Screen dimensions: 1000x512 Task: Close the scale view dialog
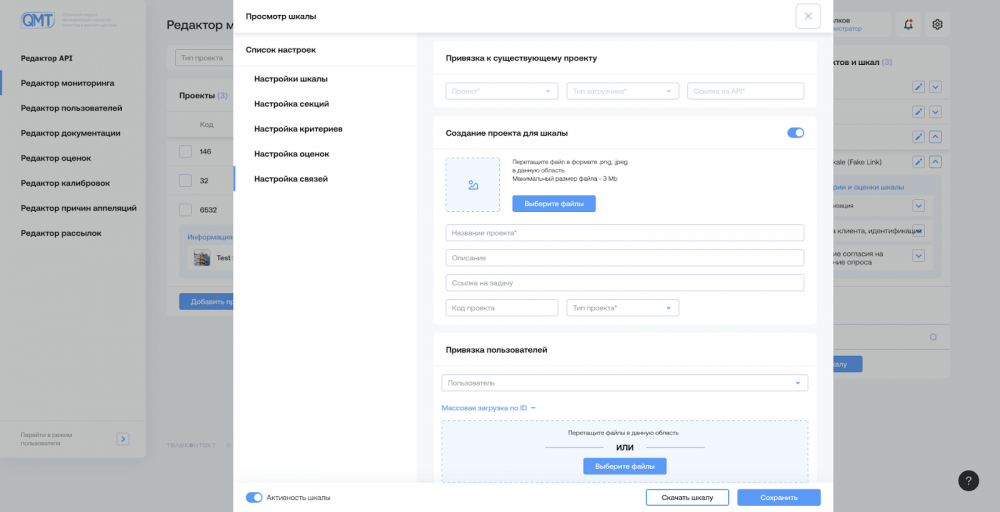coord(808,16)
